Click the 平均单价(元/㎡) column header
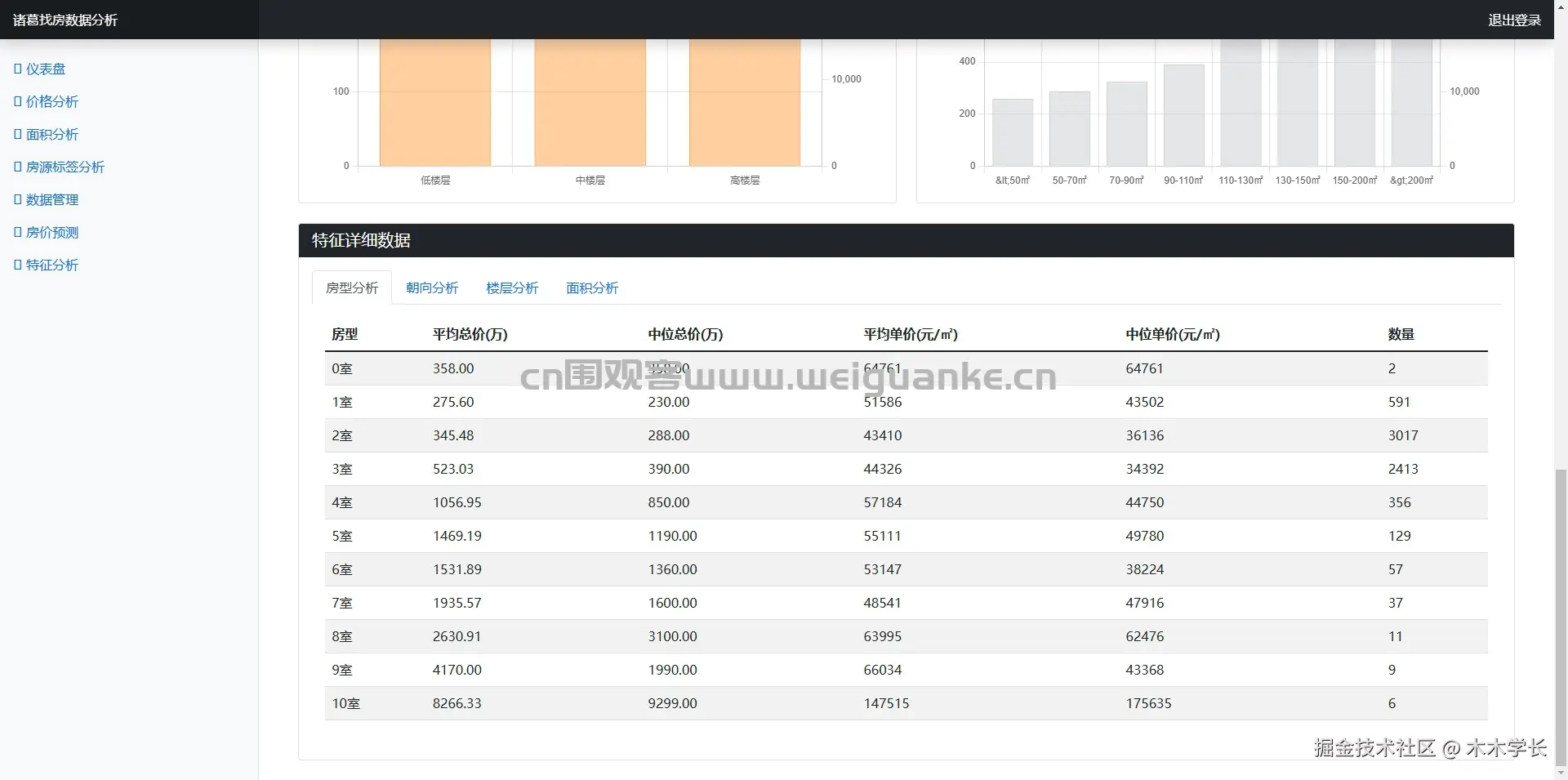Viewport: 1568px width, 780px height. pos(911,334)
